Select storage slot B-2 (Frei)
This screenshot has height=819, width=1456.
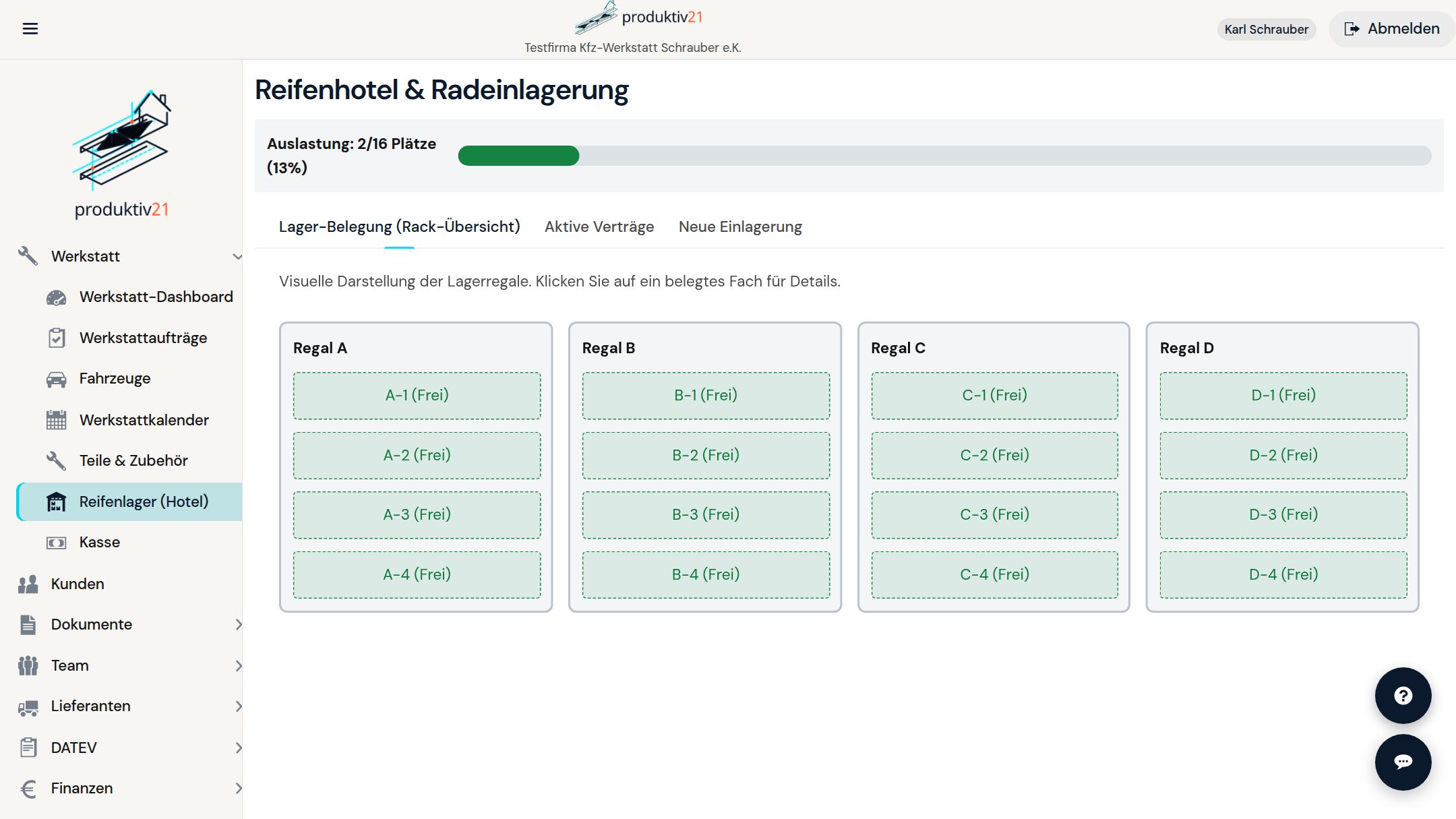[x=706, y=456]
